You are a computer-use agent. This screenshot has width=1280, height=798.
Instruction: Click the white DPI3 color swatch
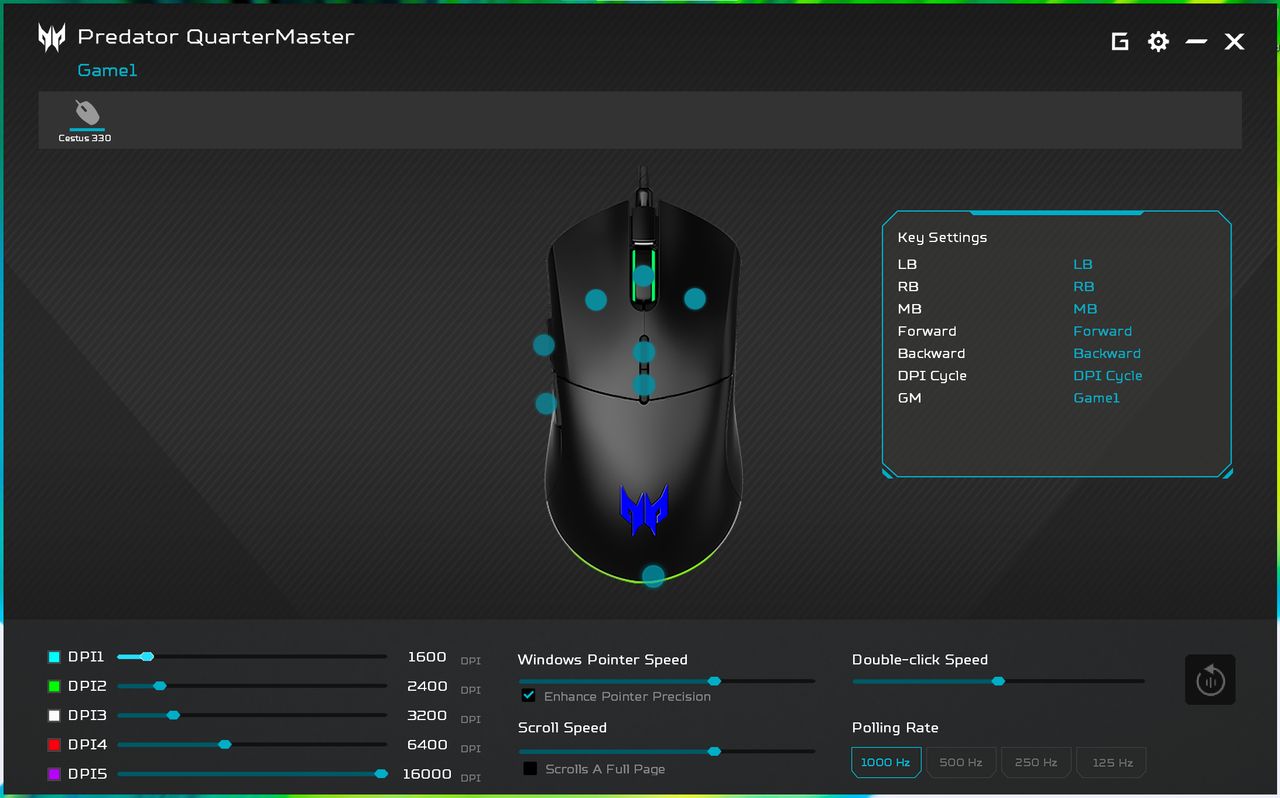54,716
